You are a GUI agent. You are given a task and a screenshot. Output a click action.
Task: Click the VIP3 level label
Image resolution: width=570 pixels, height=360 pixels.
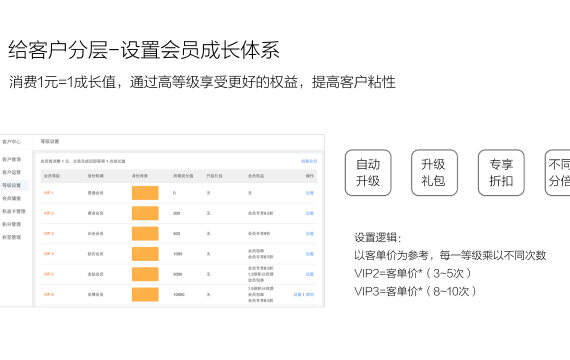49,233
